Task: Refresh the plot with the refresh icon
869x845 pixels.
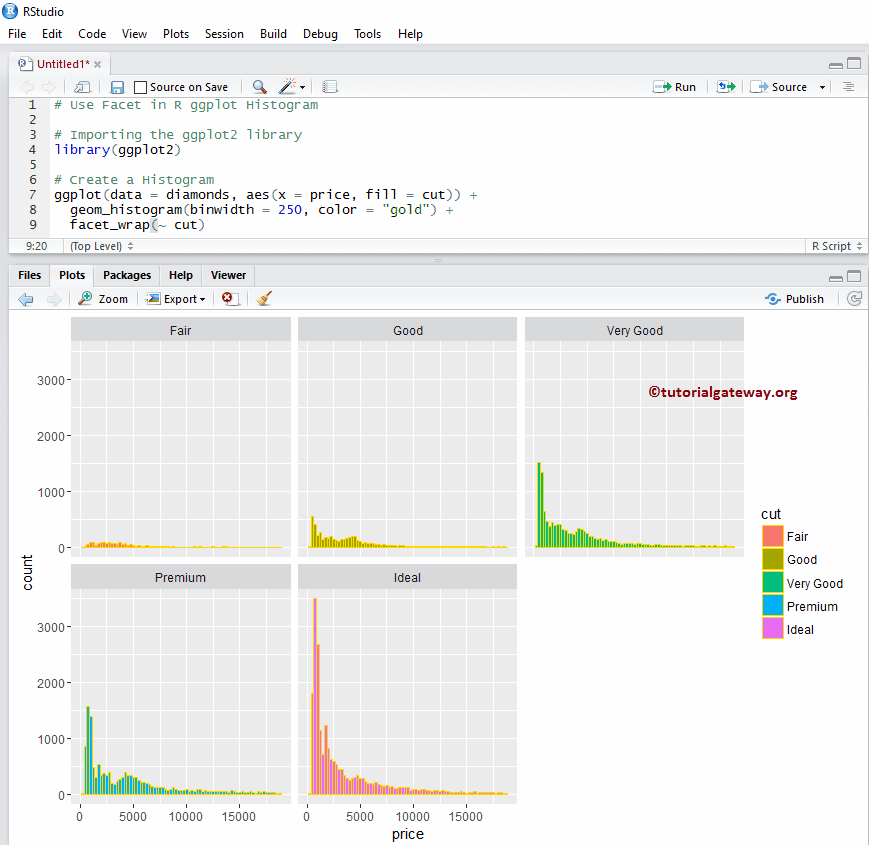Action: tap(855, 298)
